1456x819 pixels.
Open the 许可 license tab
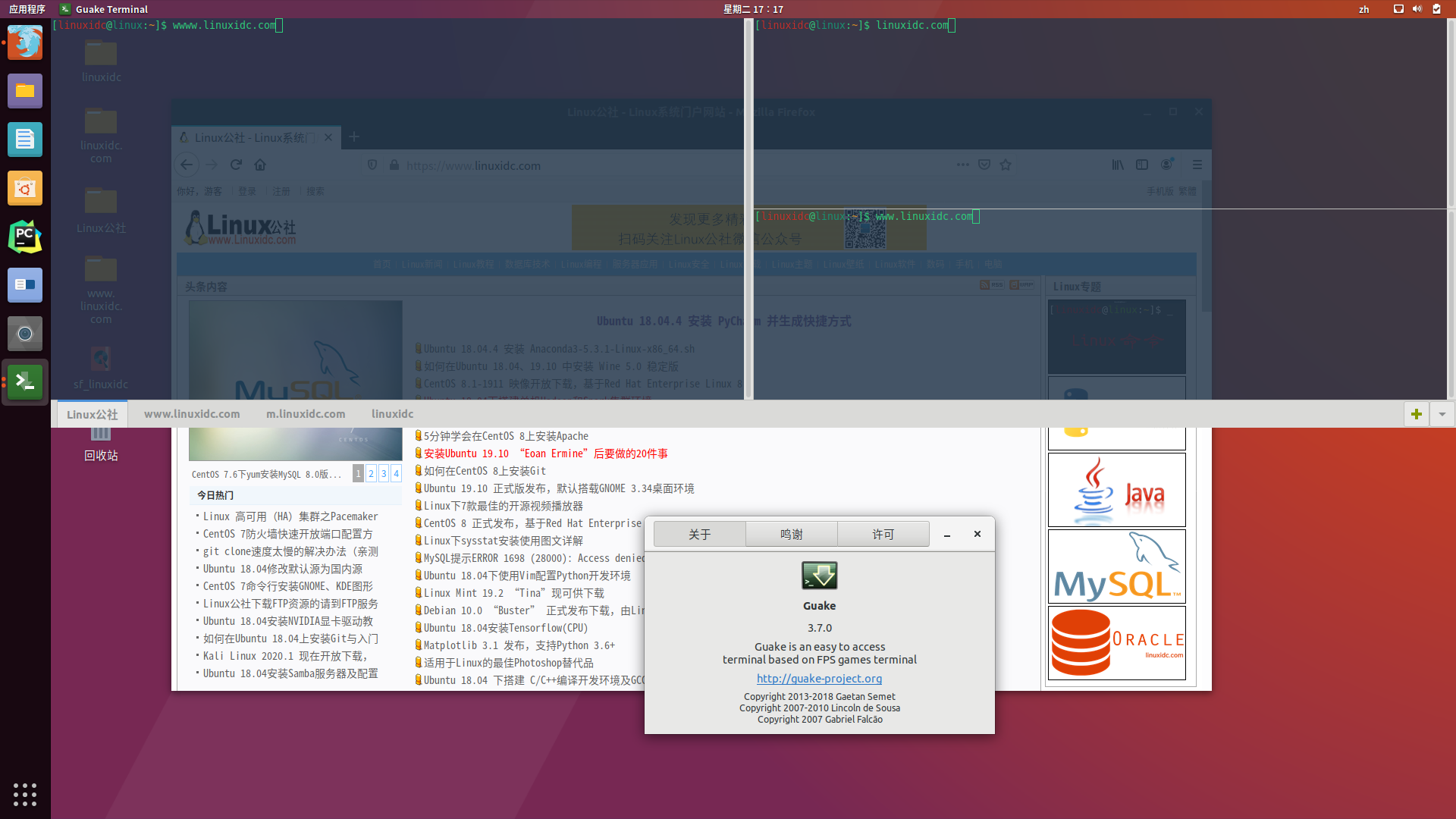[x=883, y=535]
